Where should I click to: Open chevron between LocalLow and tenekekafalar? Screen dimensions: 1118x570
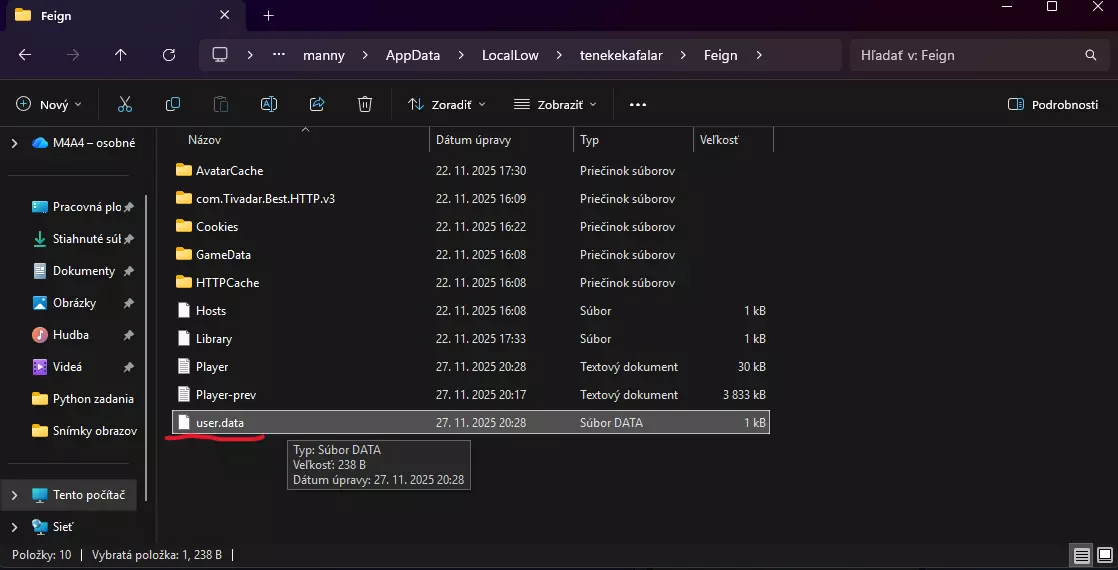[x=558, y=55]
